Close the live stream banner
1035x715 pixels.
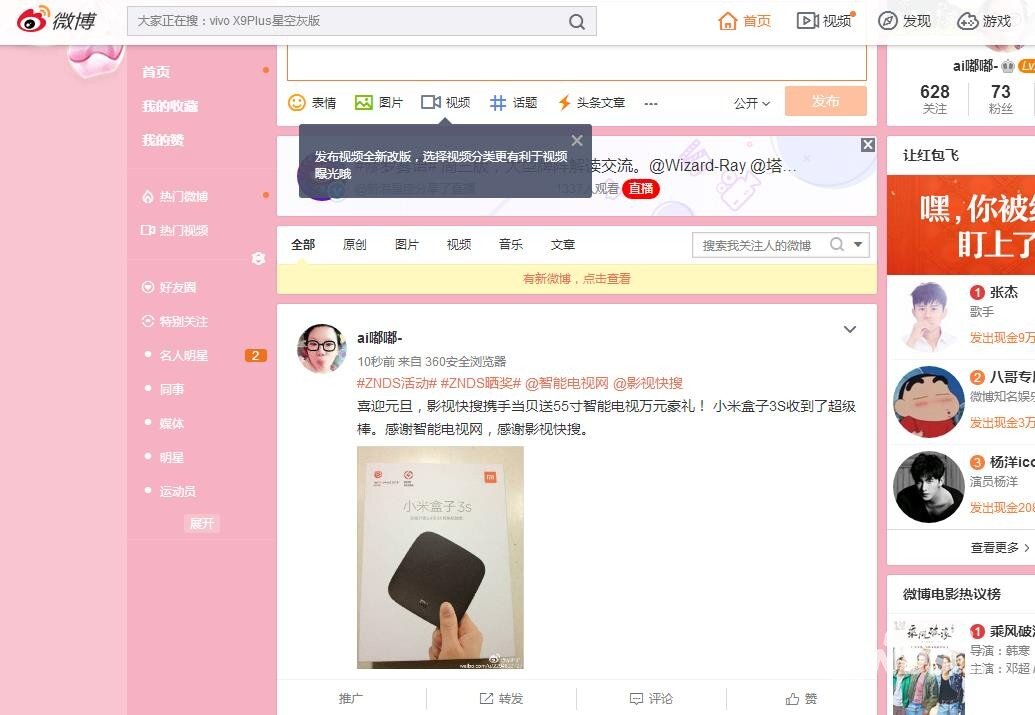tap(867, 145)
